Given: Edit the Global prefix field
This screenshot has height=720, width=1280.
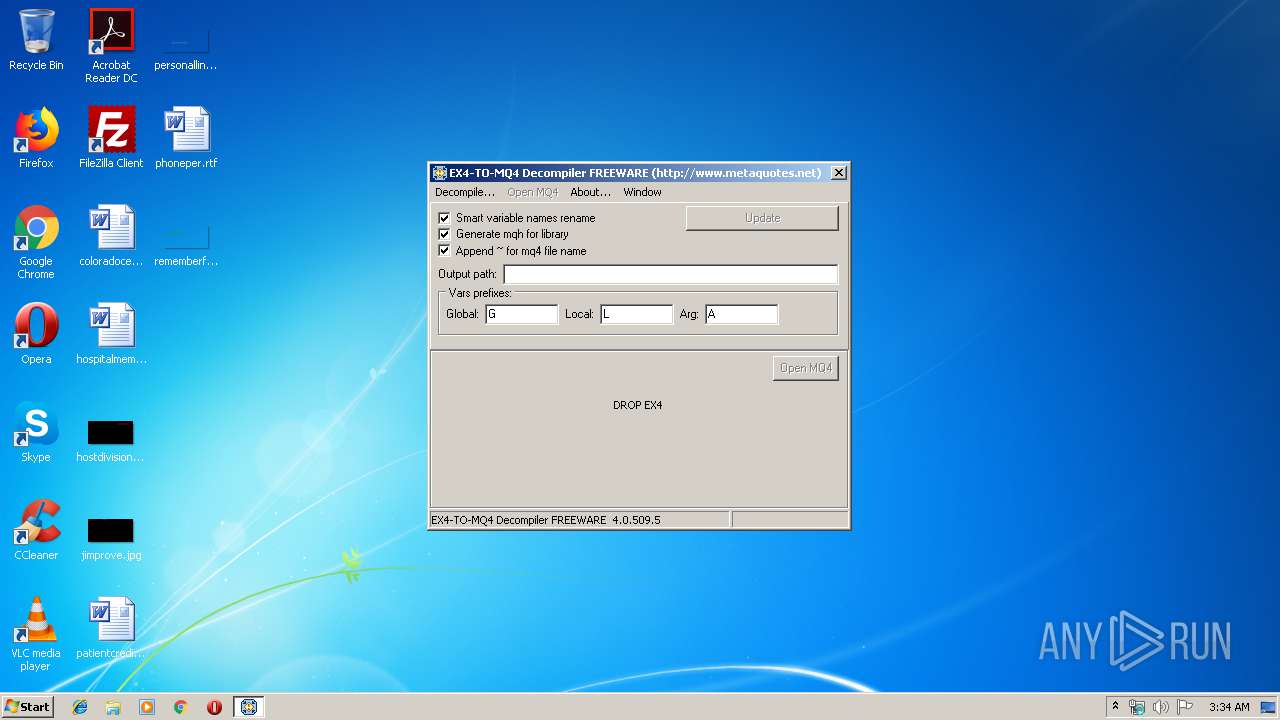Looking at the screenshot, I should tap(521, 314).
